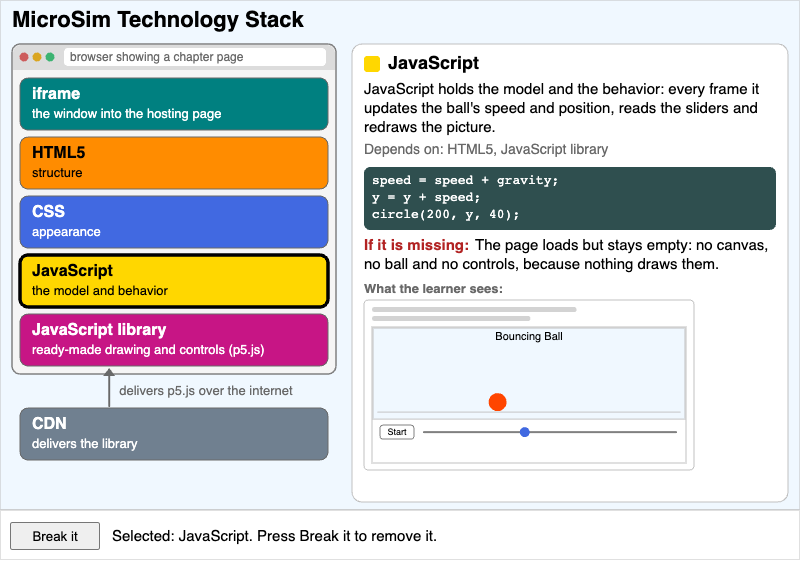800x562 pixels.
Task: Click the yellow traffic light dot
Action: point(37,57)
